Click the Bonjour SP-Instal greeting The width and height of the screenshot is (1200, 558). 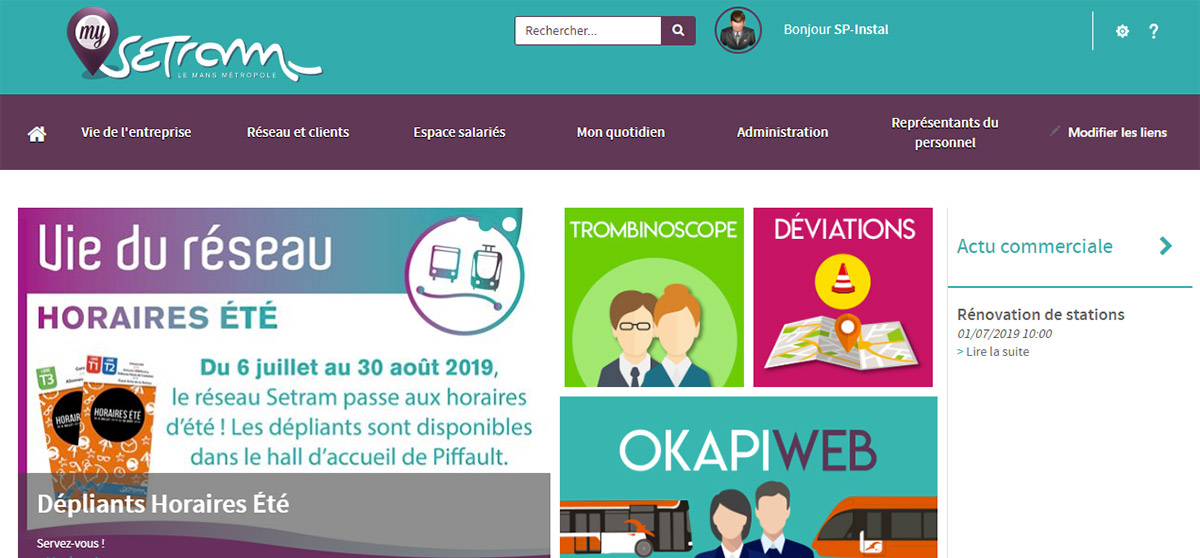(836, 30)
